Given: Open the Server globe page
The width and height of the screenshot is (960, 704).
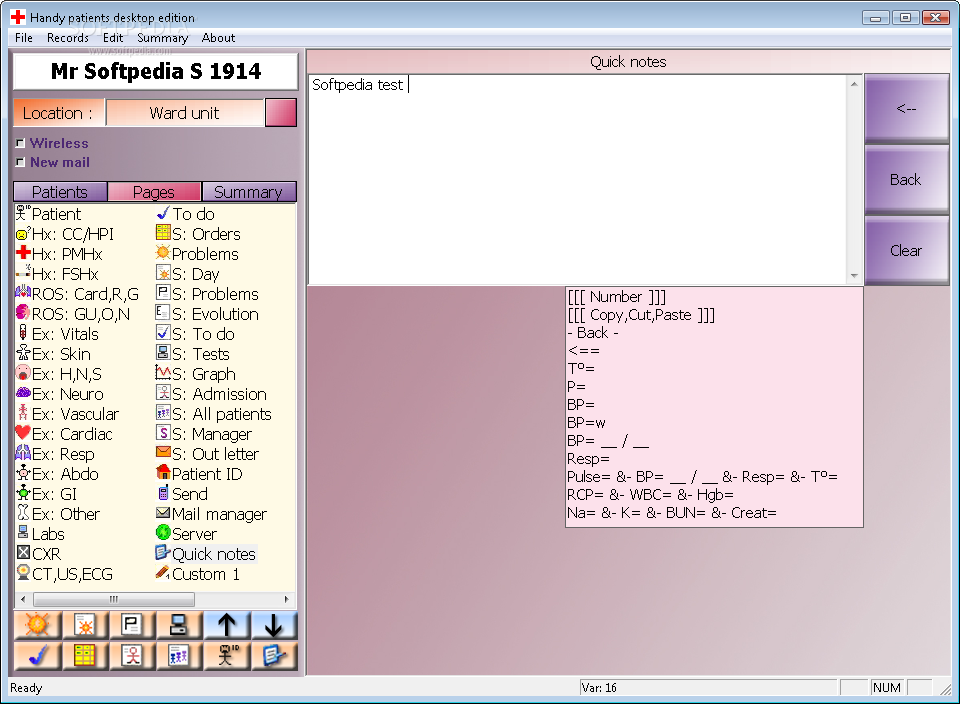Looking at the screenshot, I should [x=187, y=534].
